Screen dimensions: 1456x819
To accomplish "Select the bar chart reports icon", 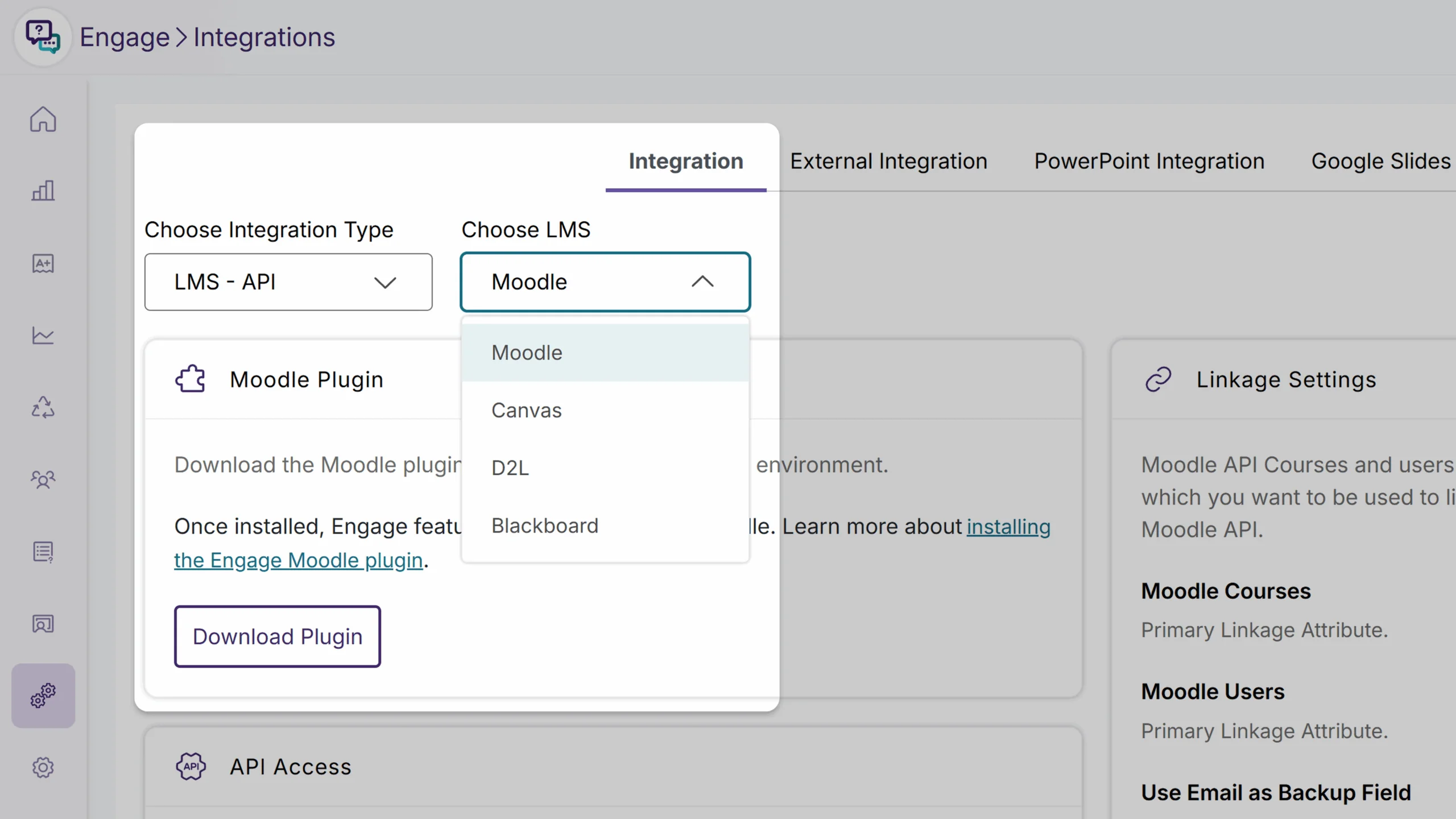I will [43, 192].
